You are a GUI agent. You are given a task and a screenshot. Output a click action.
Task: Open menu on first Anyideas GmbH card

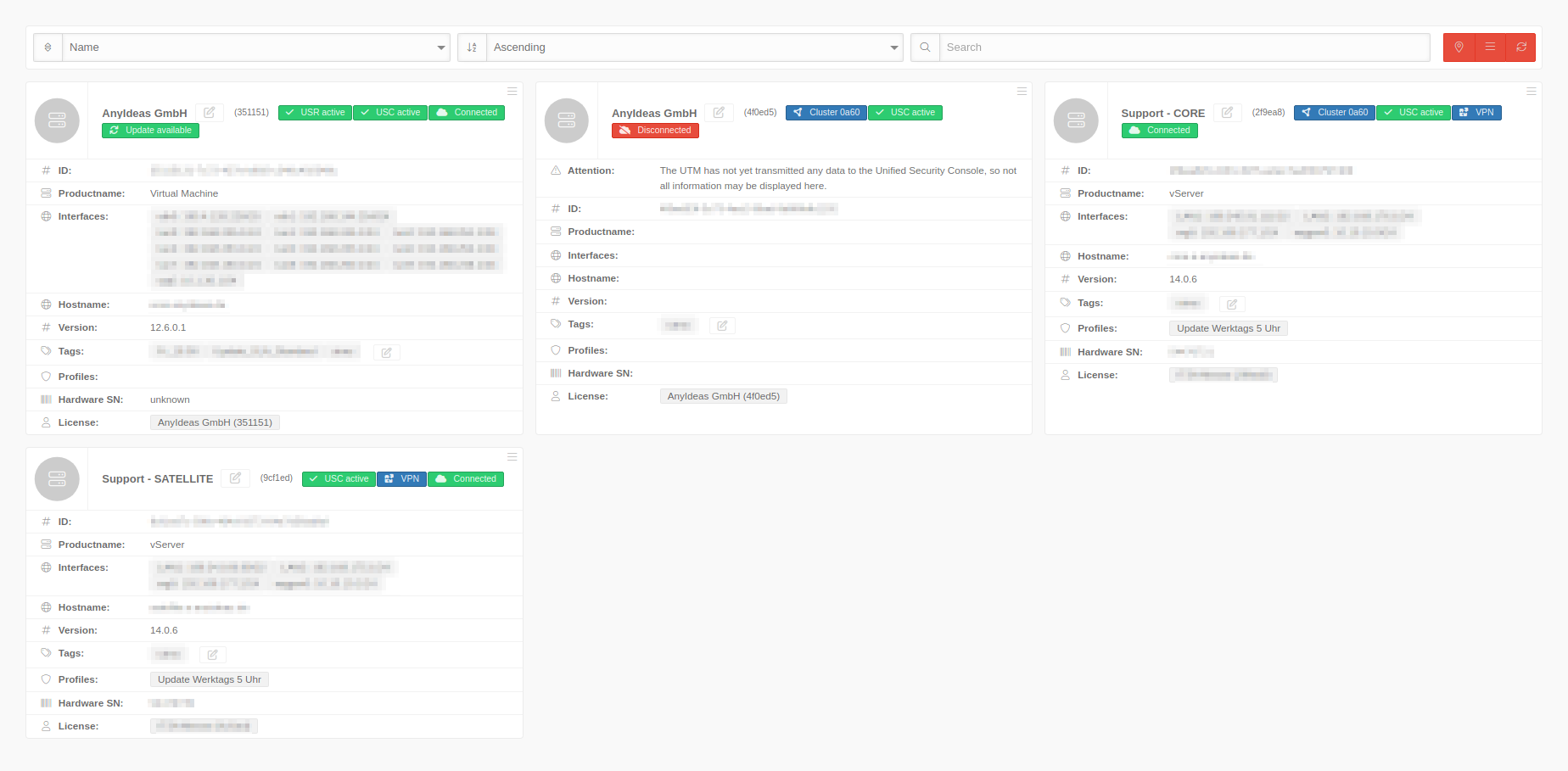(512, 91)
